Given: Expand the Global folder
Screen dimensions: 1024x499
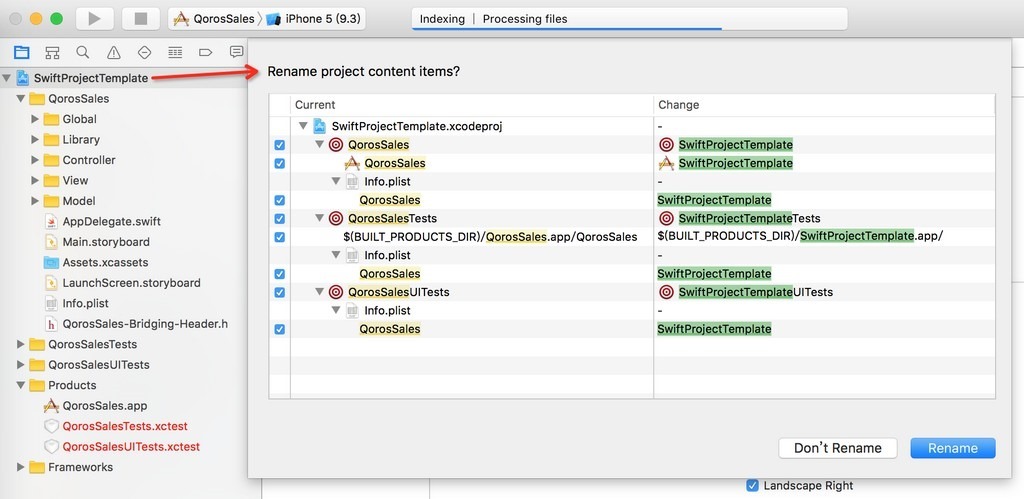Looking at the screenshot, I should pyautogui.click(x=36, y=119).
